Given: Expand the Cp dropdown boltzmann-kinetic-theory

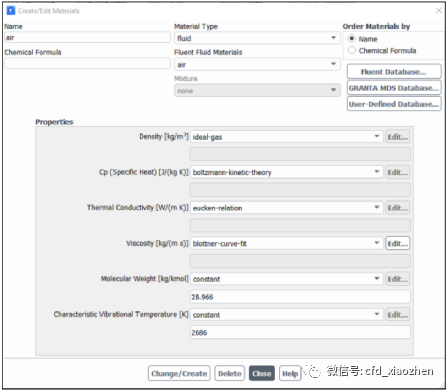Looking at the screenshot, I should point(286,172).
